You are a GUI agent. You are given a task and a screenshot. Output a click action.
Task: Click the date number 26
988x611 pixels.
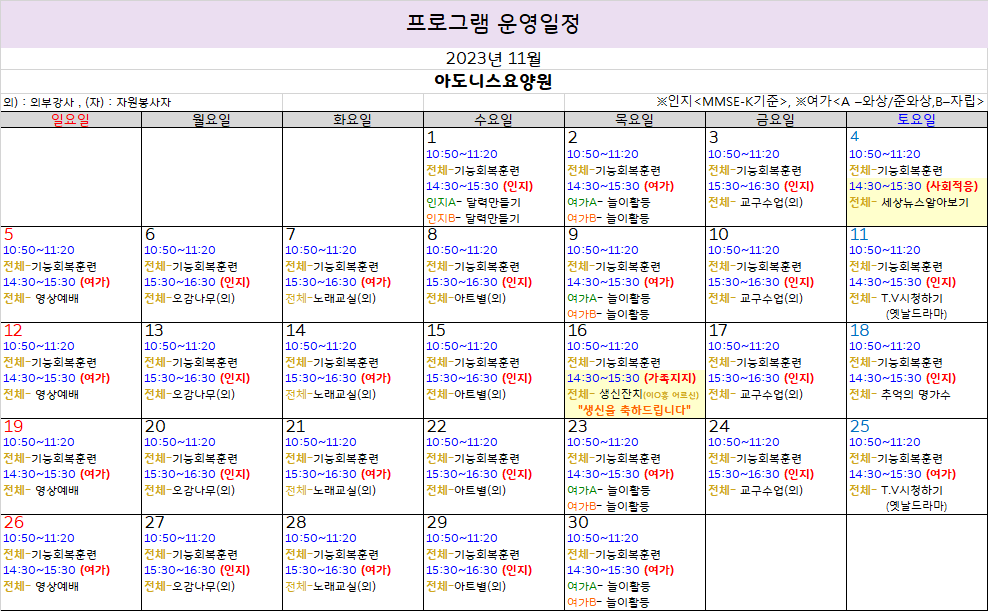coord(13,523)
